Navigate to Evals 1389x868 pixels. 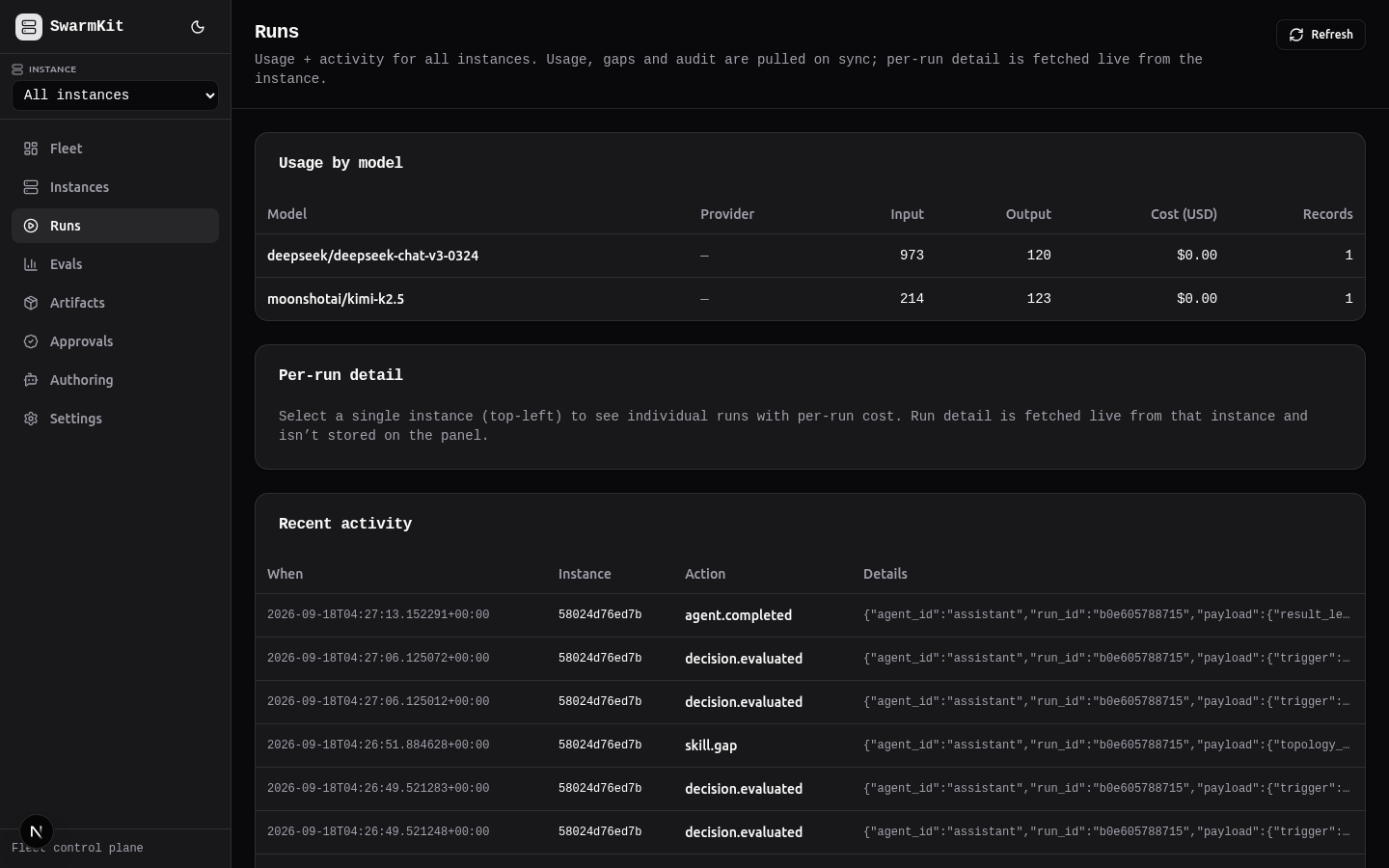pos(115,264)
